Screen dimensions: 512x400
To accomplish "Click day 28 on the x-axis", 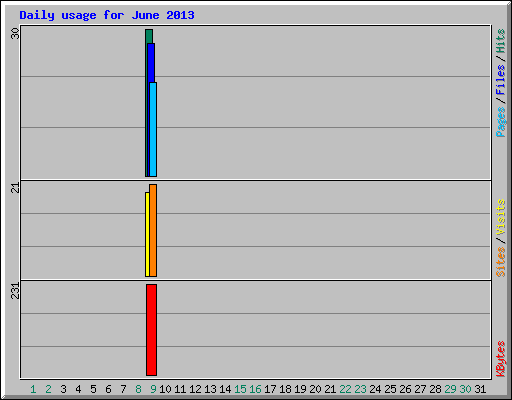I will 435,389.
